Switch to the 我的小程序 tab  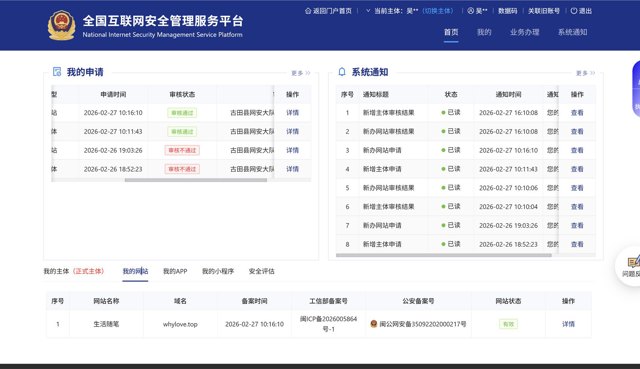[x=218, y=271]
